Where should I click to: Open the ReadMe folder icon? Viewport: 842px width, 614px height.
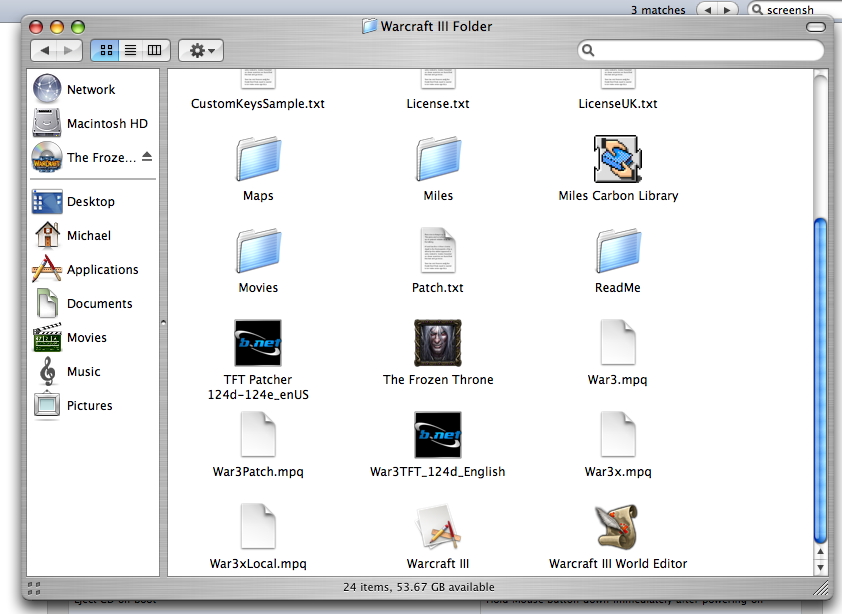point(618,250)
